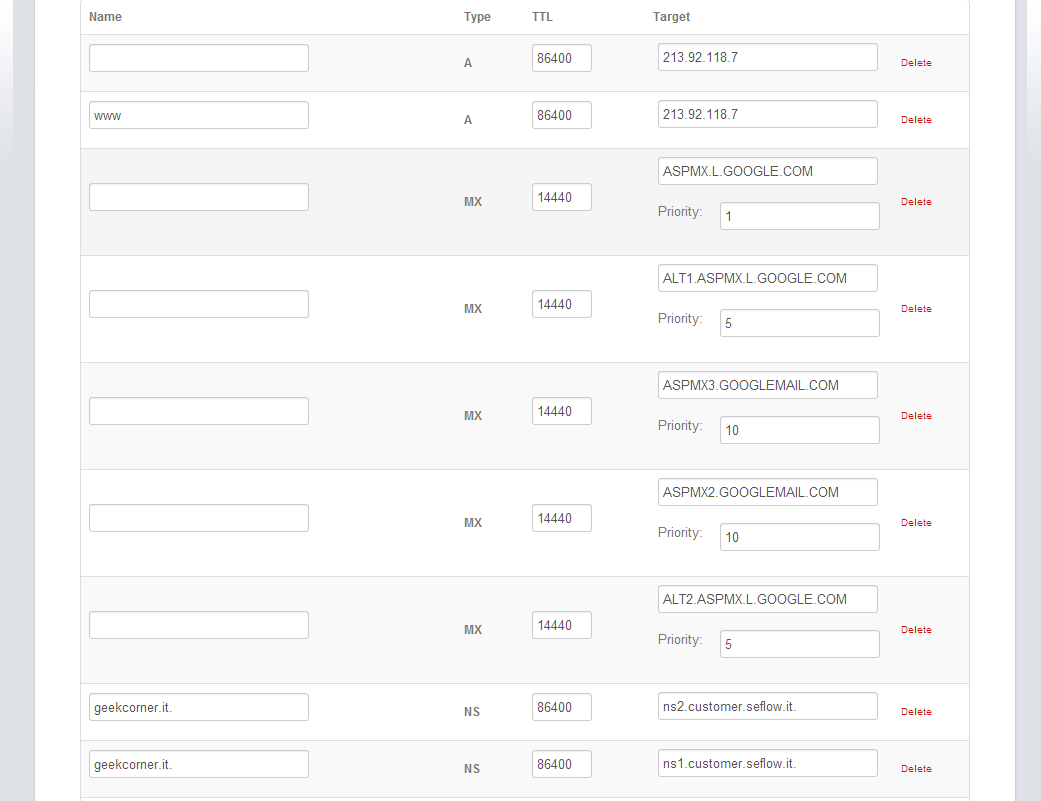Click the Name field containing www
The height and width of the screenshot is (801, 1041).
pos(198,115)
